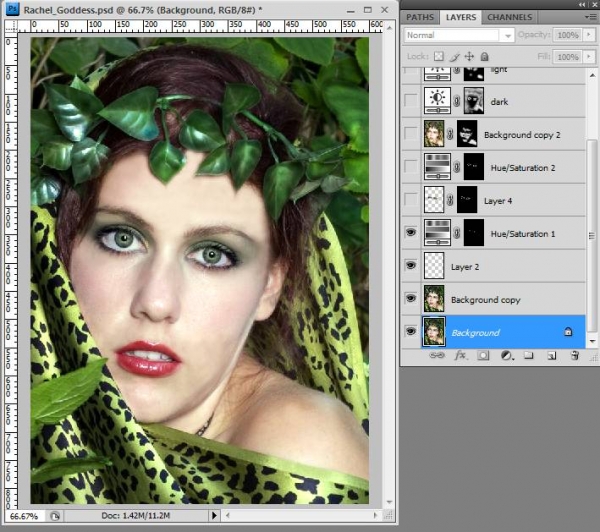Click the Opacity 100% field

point(567,35)
